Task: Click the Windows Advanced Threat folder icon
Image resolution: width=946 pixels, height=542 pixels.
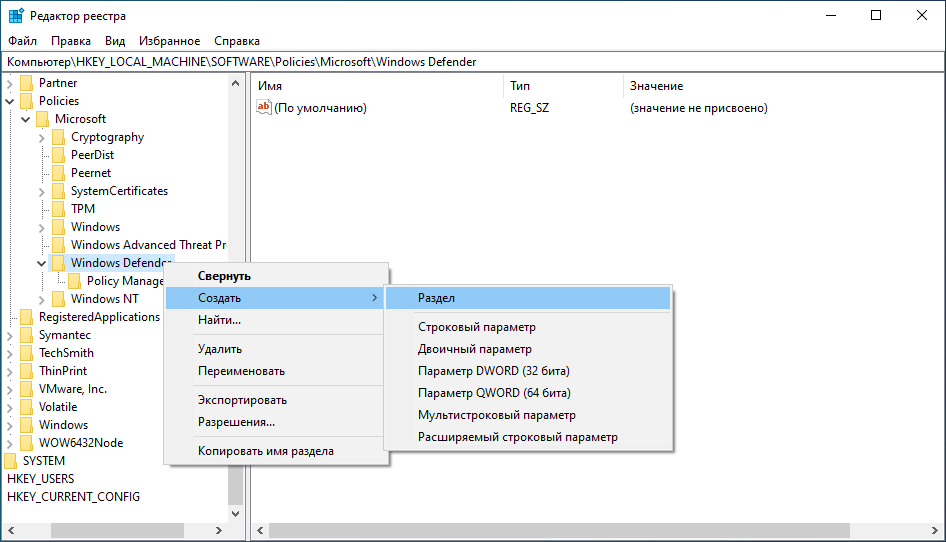Action: point(59,245)
